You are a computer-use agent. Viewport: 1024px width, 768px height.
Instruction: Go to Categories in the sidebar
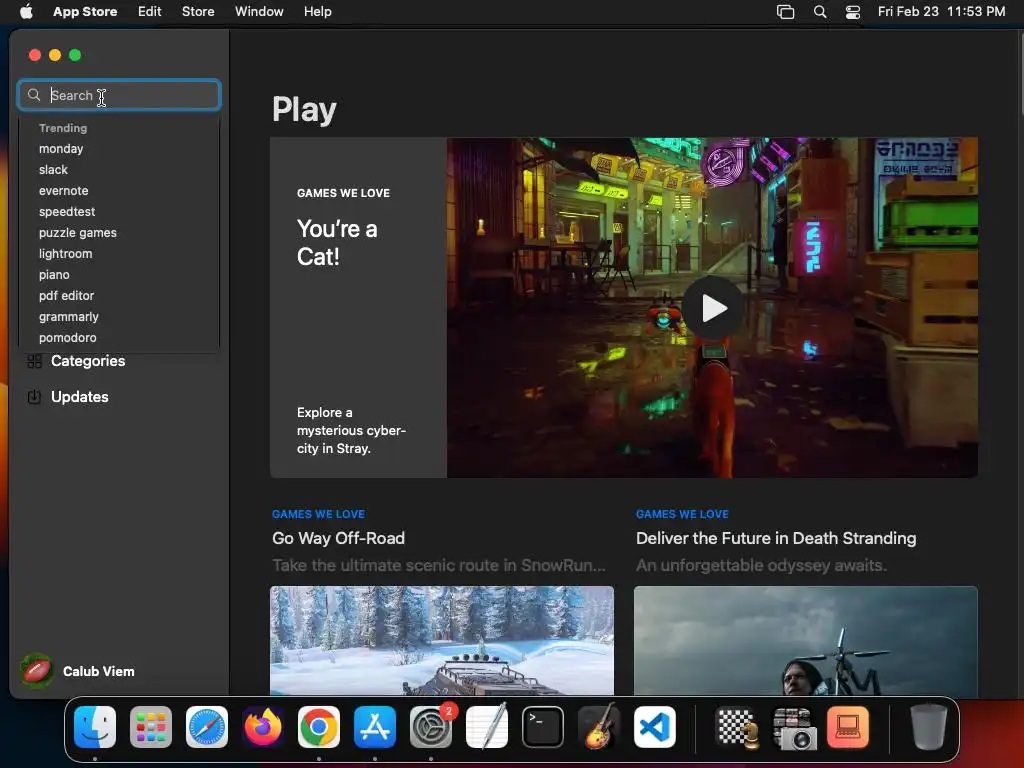tap(88, 361)
